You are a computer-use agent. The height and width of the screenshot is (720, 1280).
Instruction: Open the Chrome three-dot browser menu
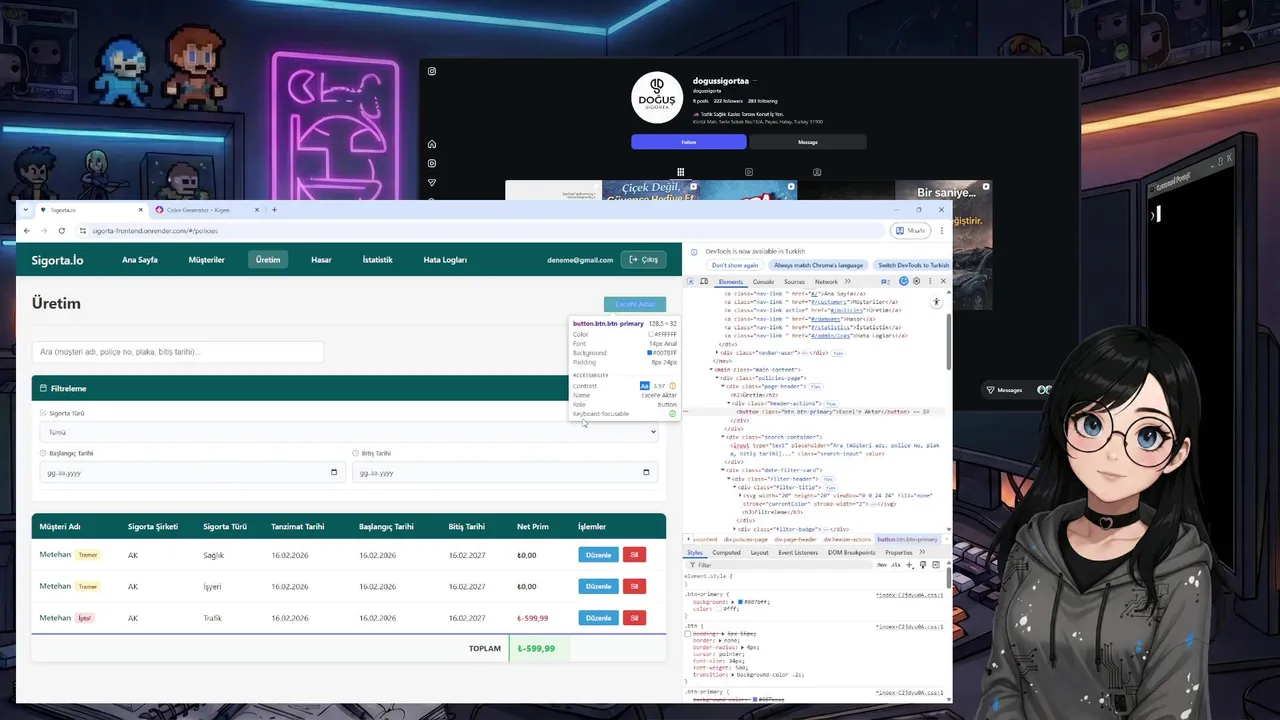[941, 230]
